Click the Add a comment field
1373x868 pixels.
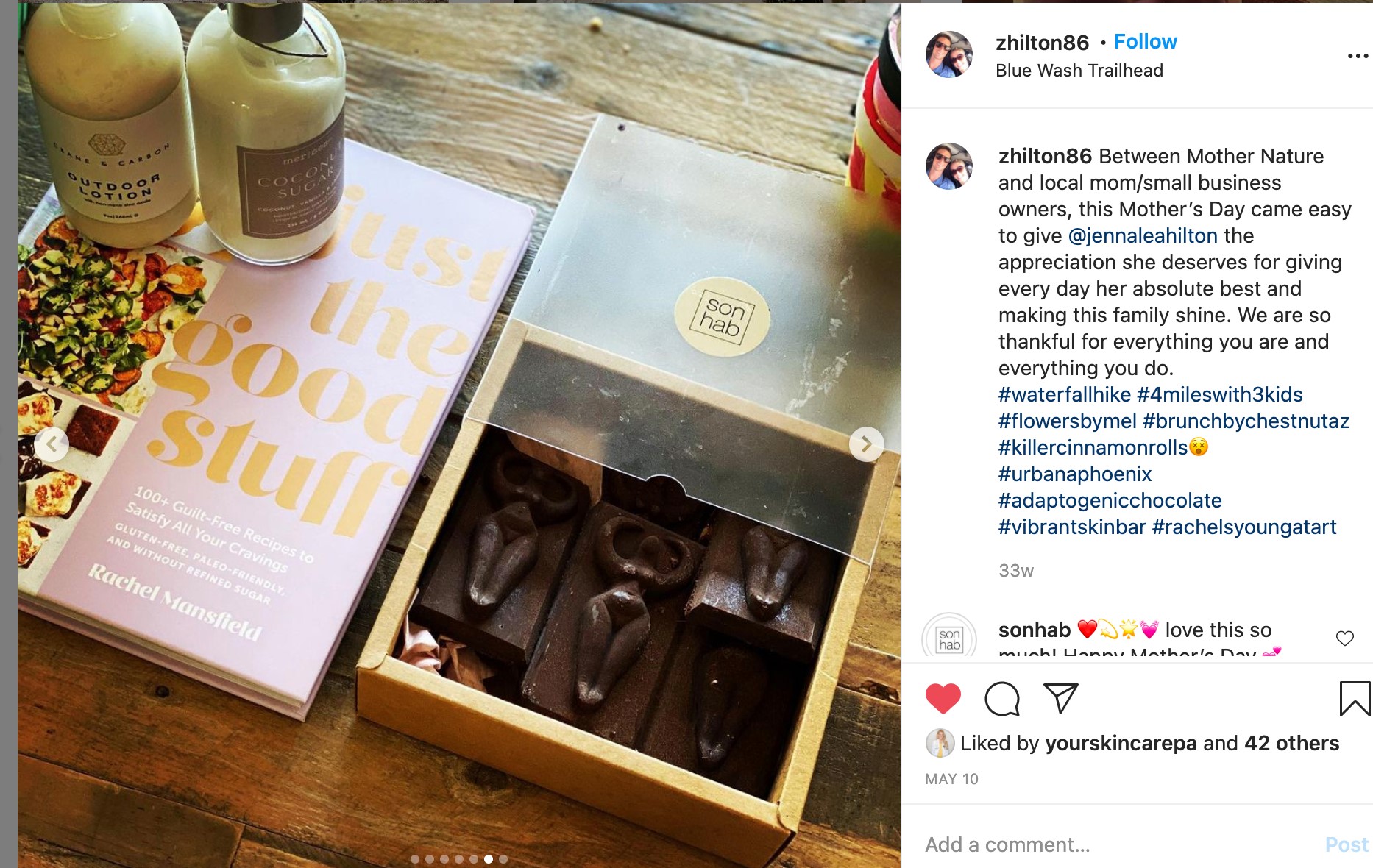1118,844
